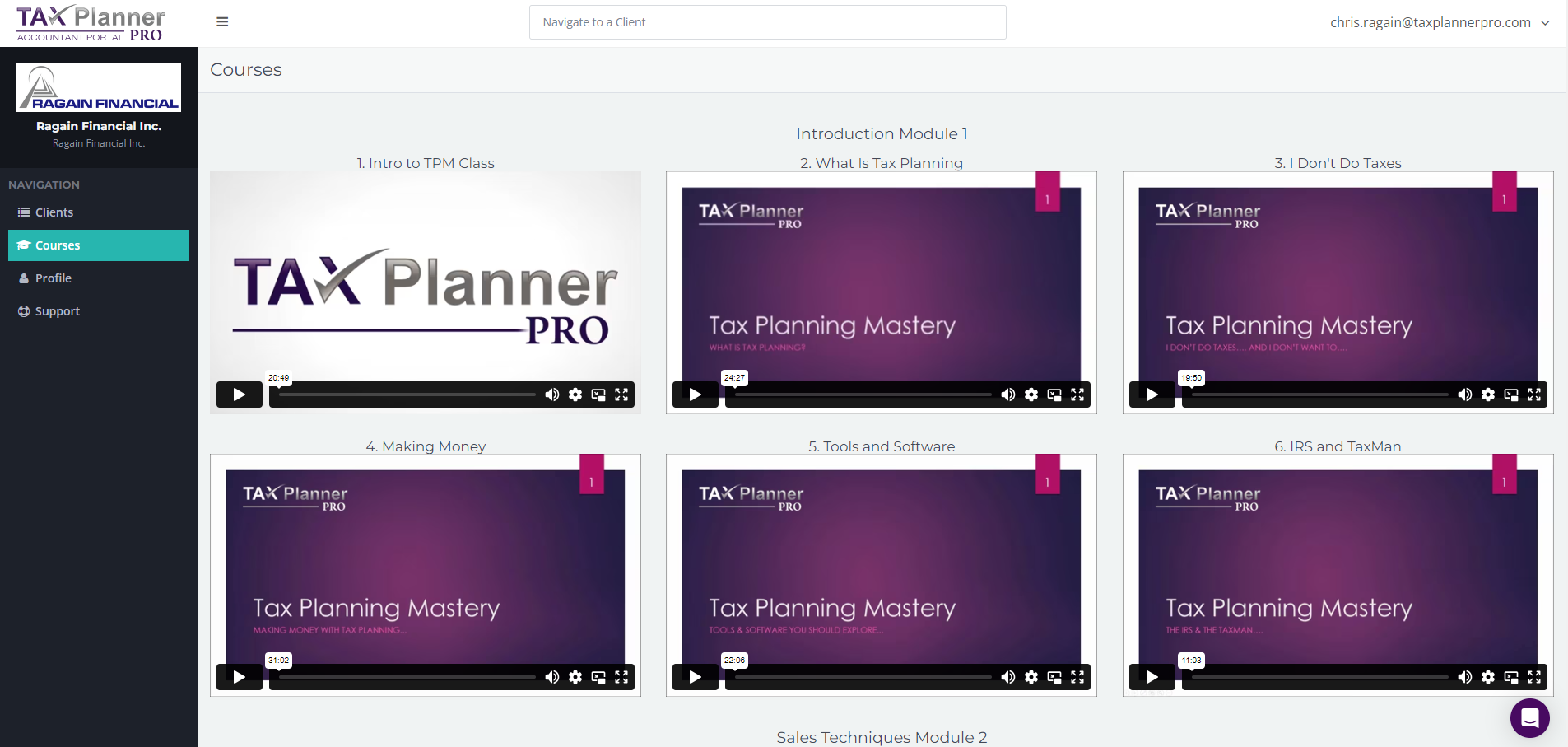Mute the IRS and TaxMan video
This screenshot has height=747, width=1568.
(x=1465, y=677)
